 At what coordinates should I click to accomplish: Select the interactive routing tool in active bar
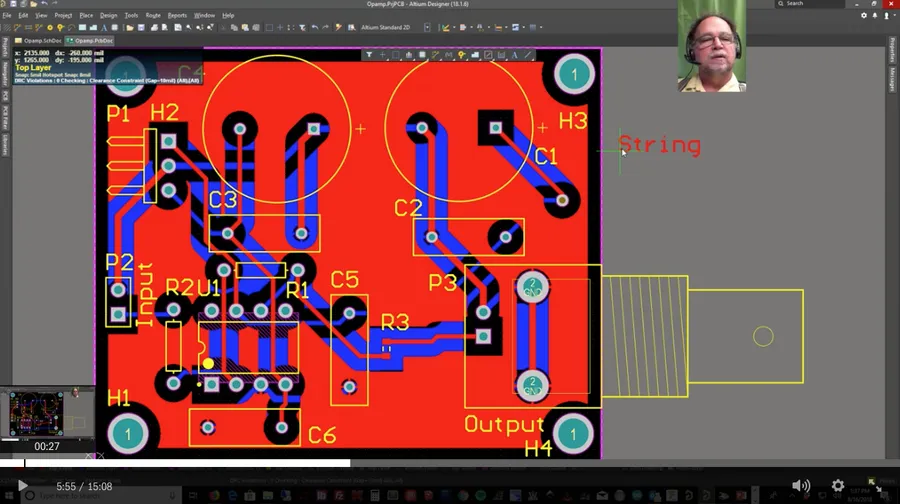pyautogui.click(x=435, y=55)
